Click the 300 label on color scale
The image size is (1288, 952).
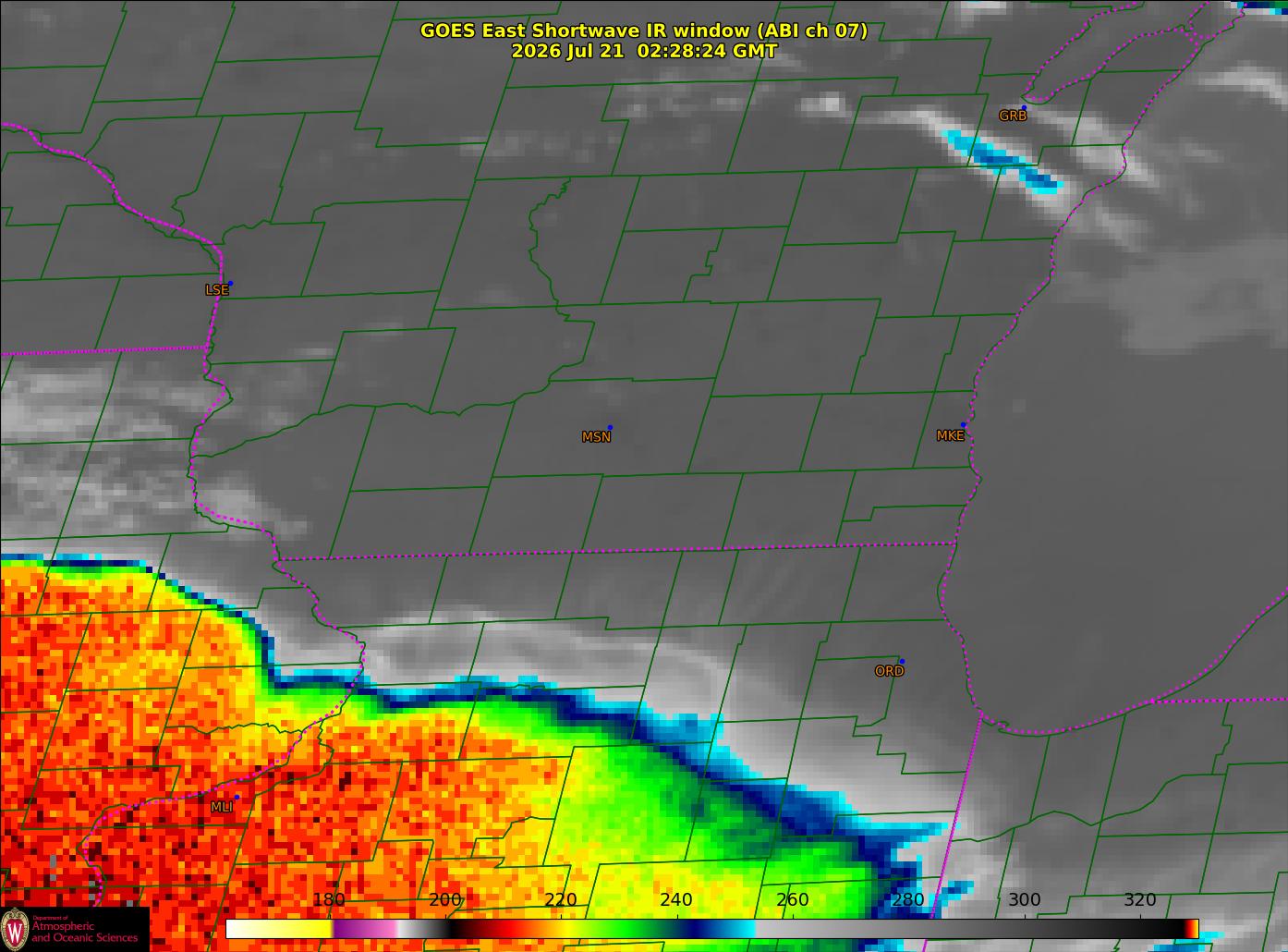pyautogui.click(x=1024, y=900)
